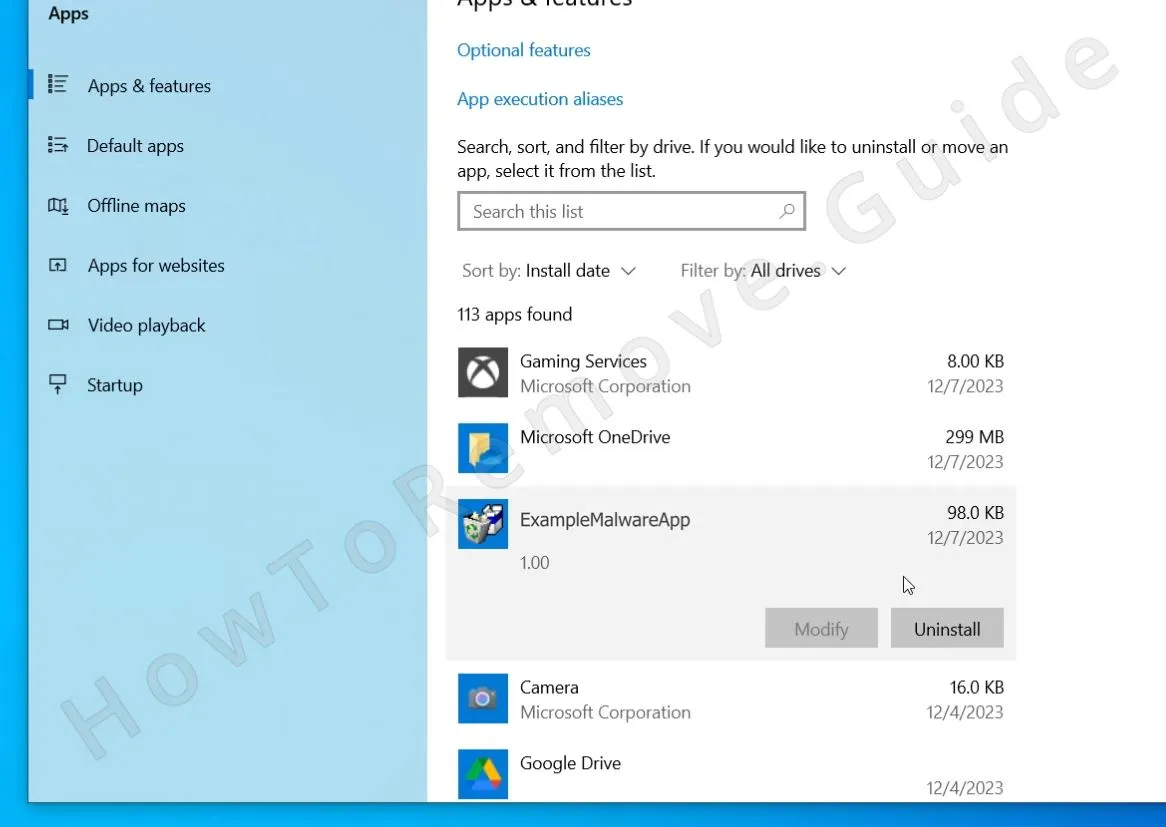
Task: Focus the Search this list field
Action: coord(631,211)
